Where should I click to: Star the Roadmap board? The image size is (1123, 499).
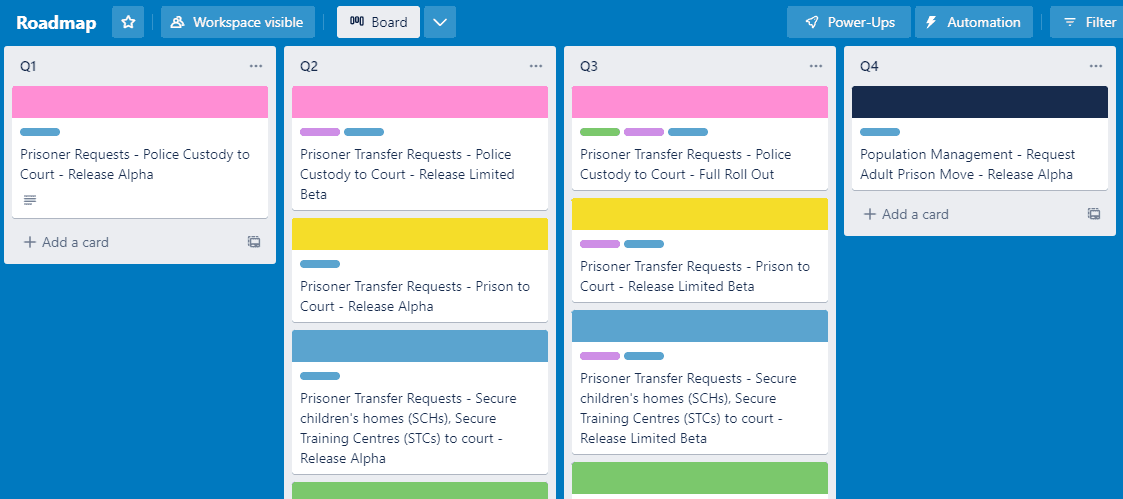(x=128, y=22)
